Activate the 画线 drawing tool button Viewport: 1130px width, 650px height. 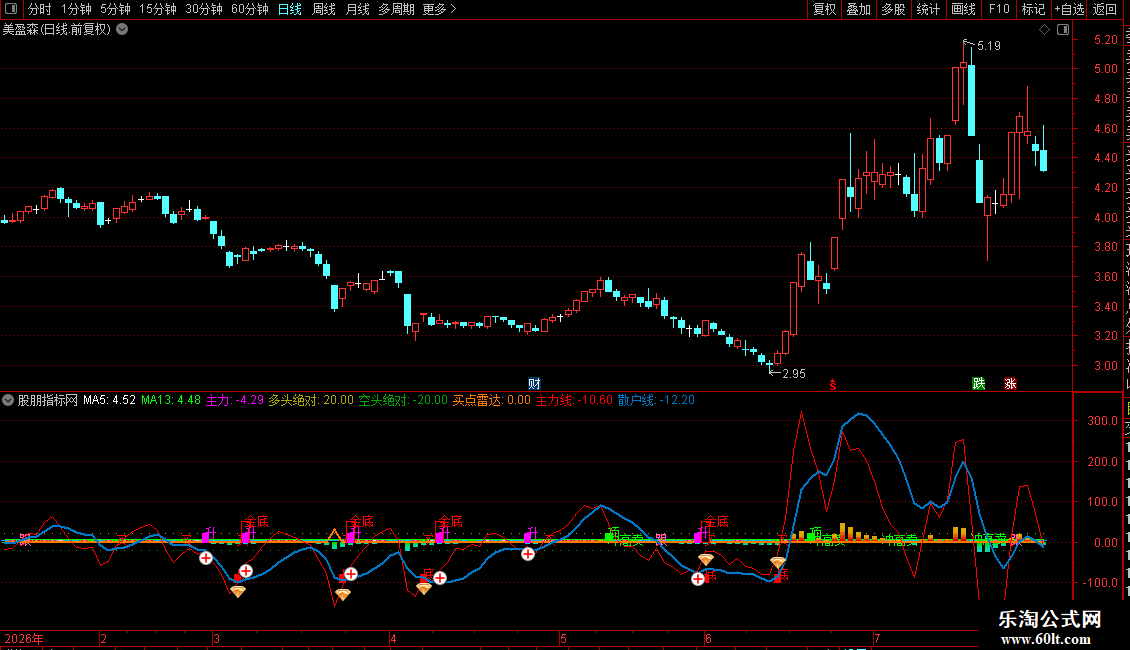coord(964,9)
